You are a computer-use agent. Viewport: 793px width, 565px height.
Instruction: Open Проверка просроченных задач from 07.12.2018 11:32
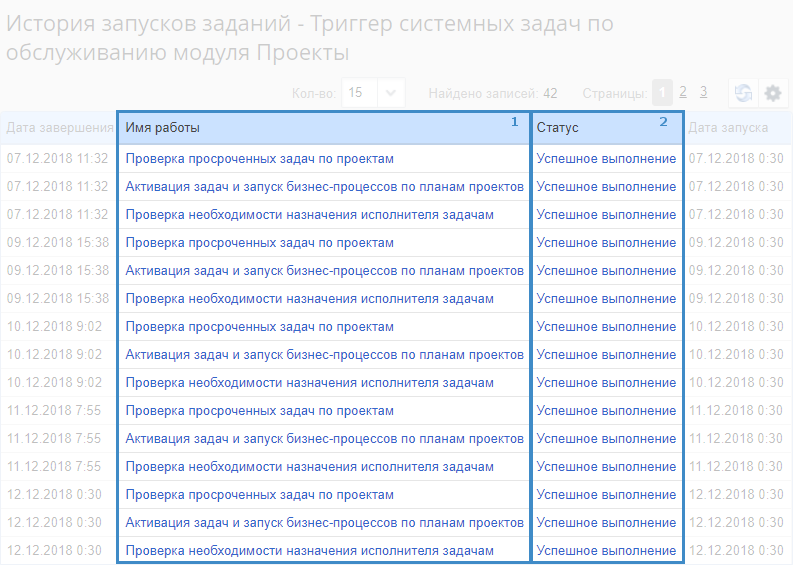point(259,158)
